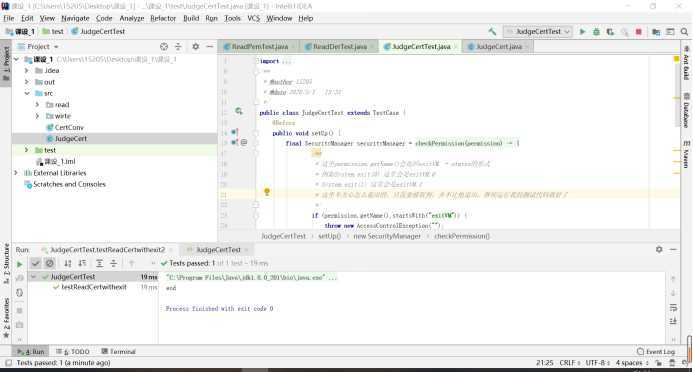Sort test results by duration

tap(82, 263)
